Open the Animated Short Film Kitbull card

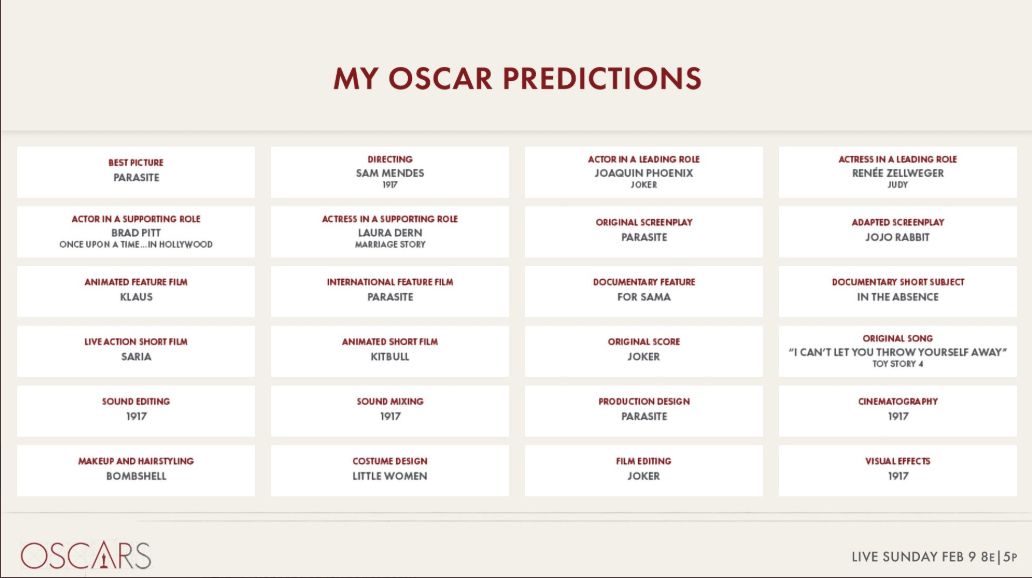pyautogui.click(x=390, y=350)
